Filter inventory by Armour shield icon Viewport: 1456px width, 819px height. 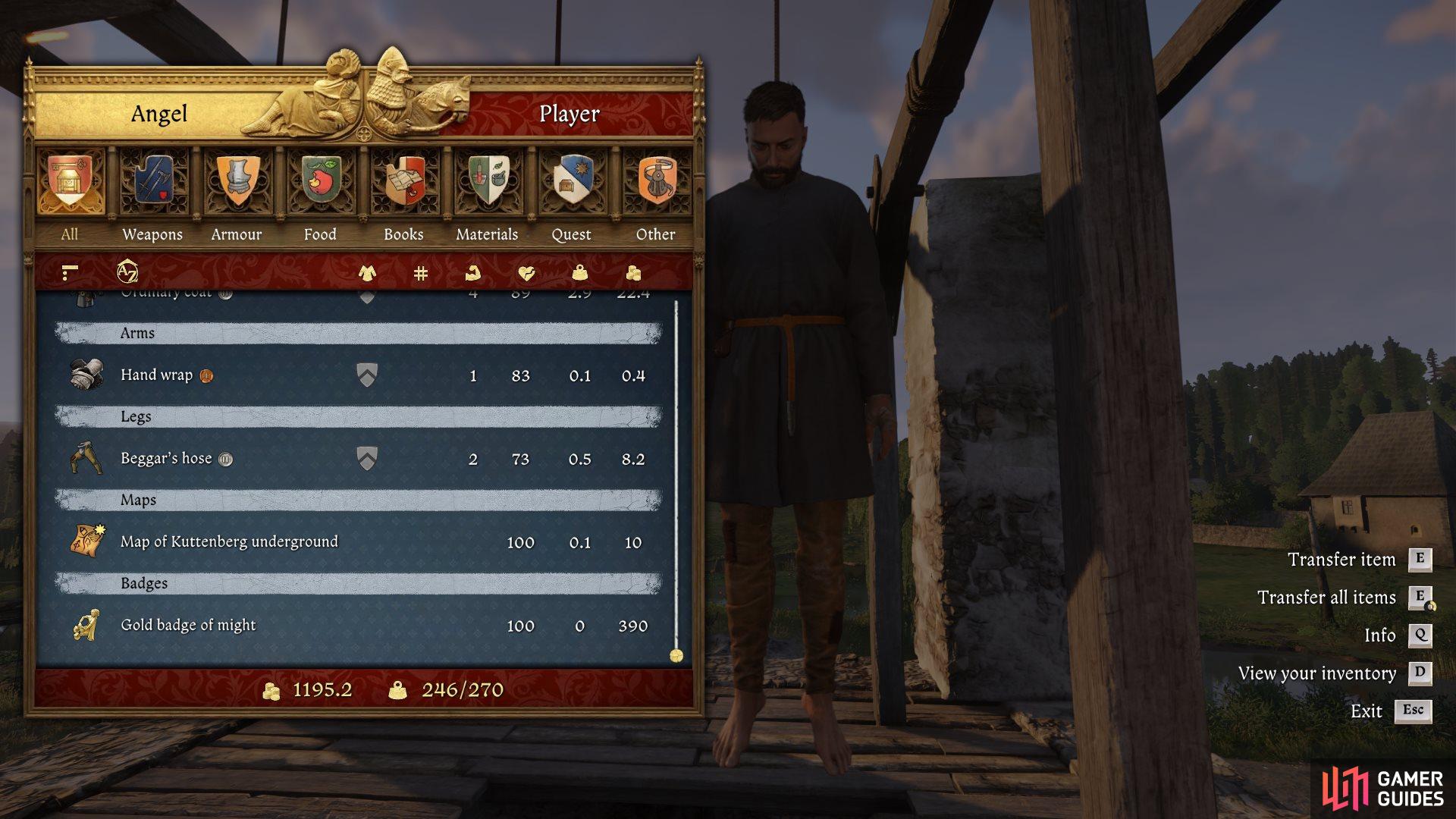pos(237,180)
